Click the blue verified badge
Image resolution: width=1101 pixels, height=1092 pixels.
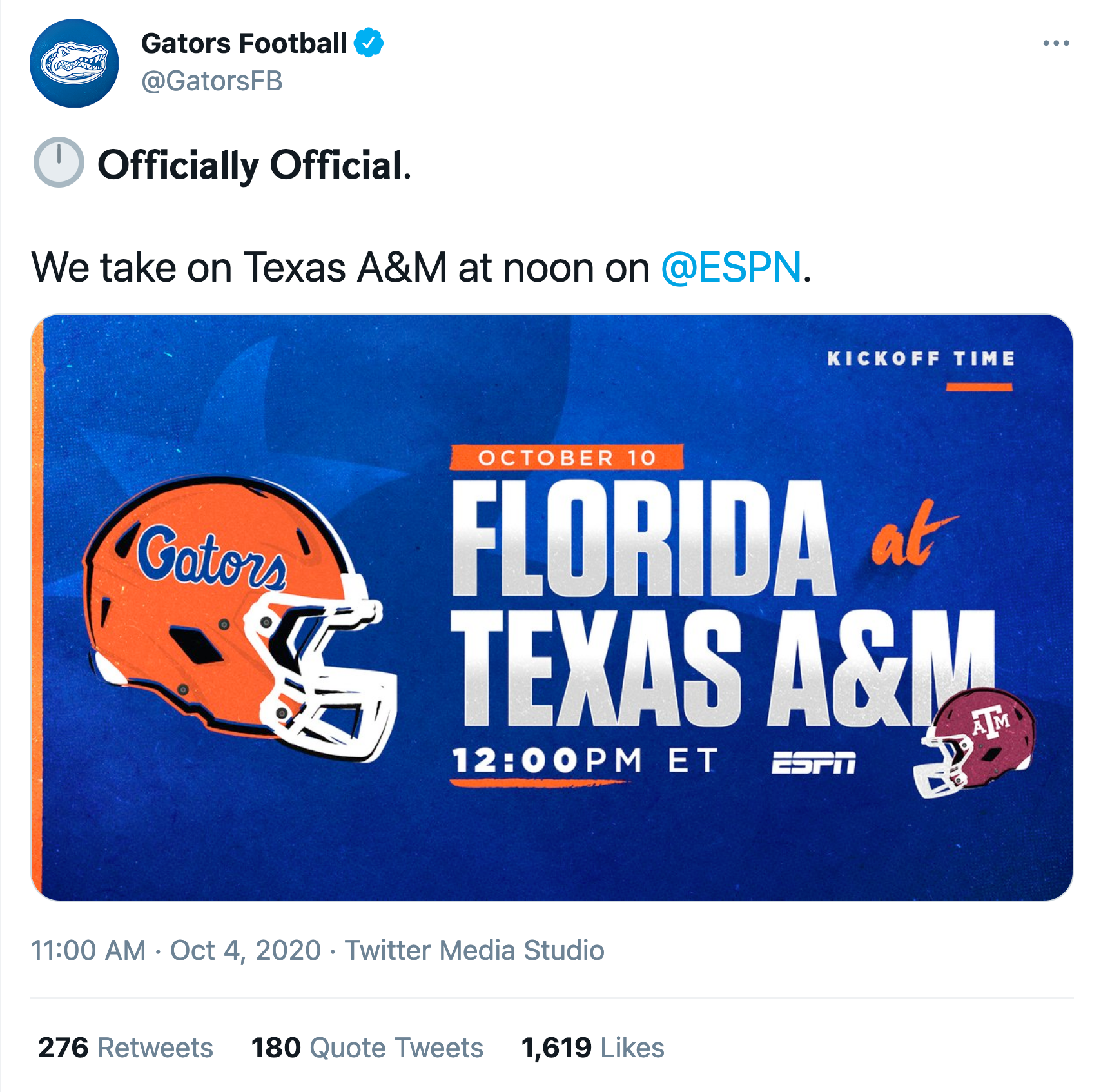[x=369, y=43]
